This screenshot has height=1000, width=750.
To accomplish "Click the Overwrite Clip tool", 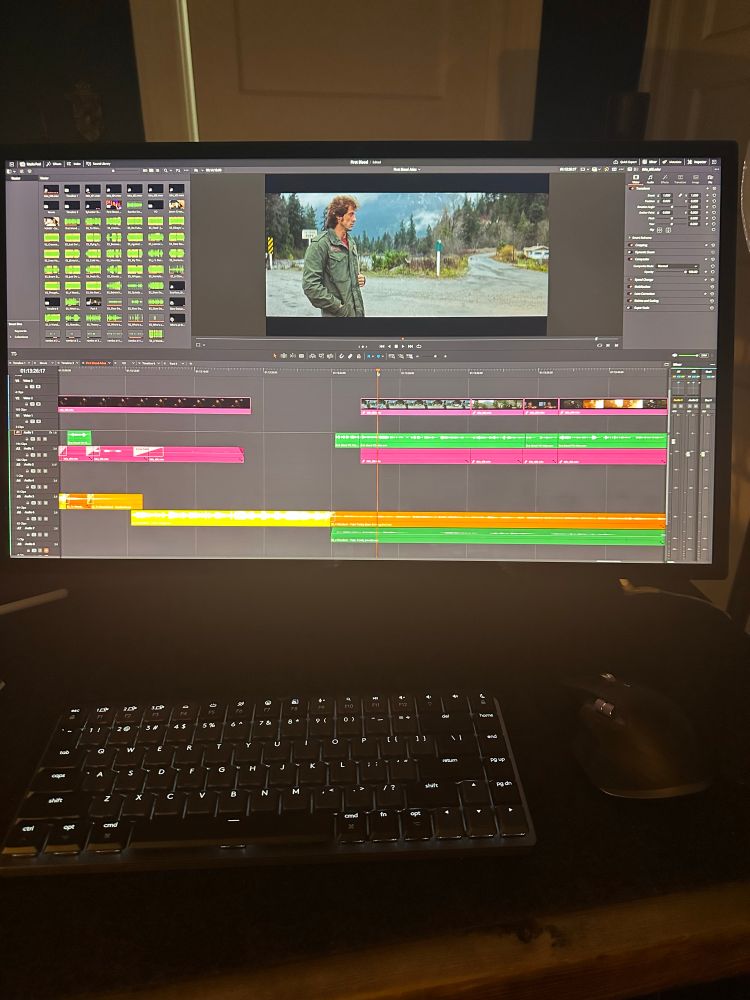I will point(321,357).
